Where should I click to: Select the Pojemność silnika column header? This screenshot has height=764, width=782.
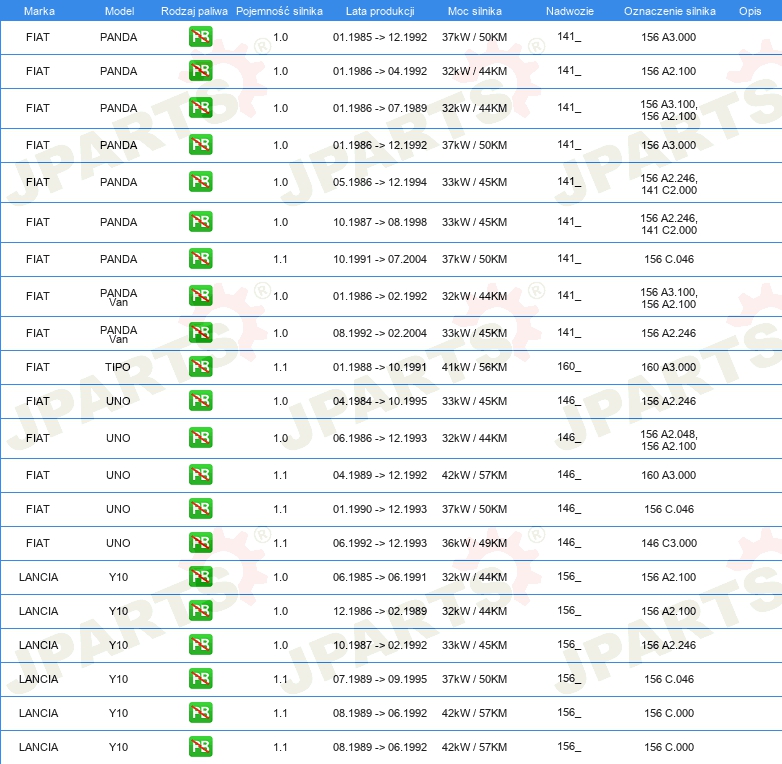279,11
